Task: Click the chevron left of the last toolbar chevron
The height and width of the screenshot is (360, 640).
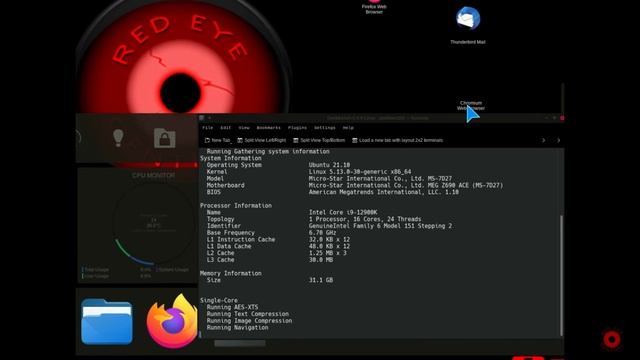Action: pyautogui.click(x=543, y=140)
